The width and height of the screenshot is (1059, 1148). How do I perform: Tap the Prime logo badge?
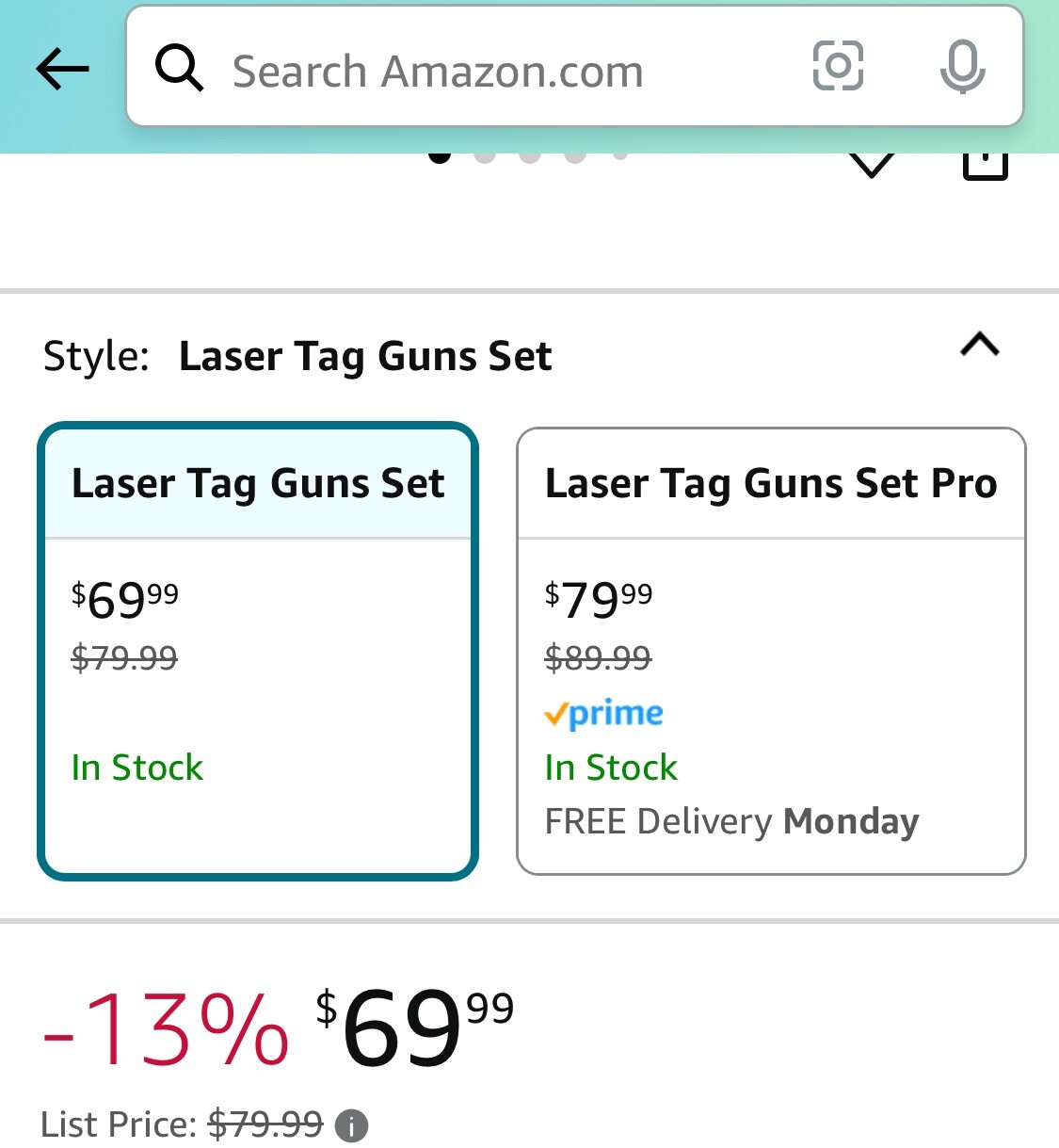[x=603, y=714]
